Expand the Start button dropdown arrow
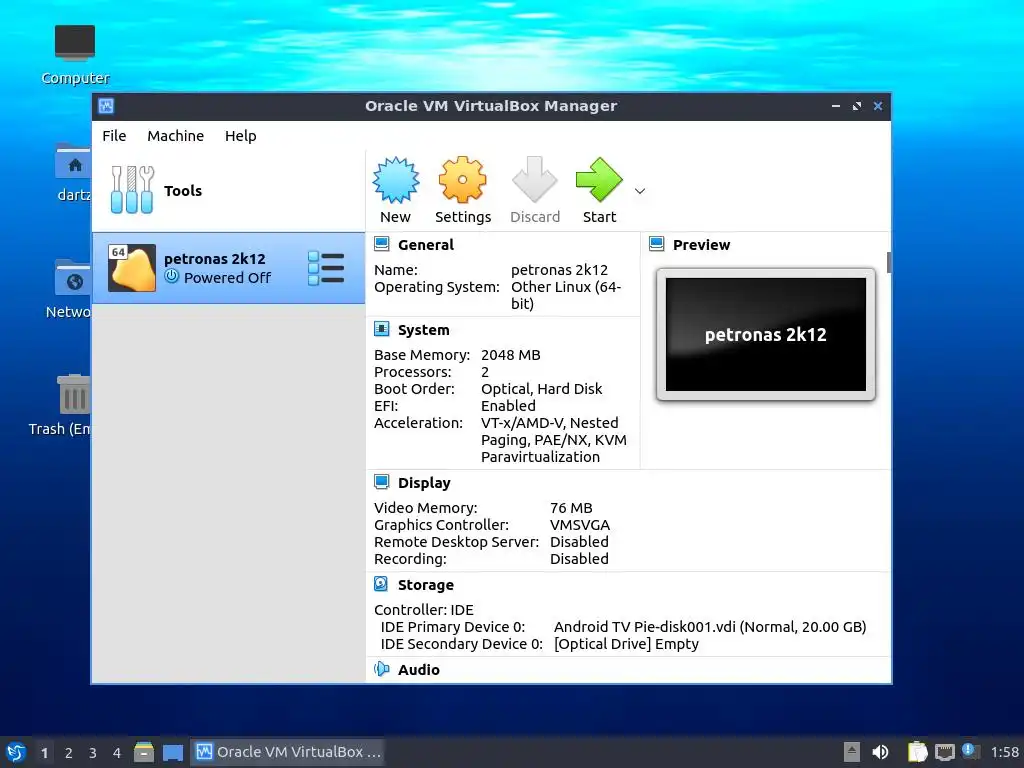 click(640, 191)
